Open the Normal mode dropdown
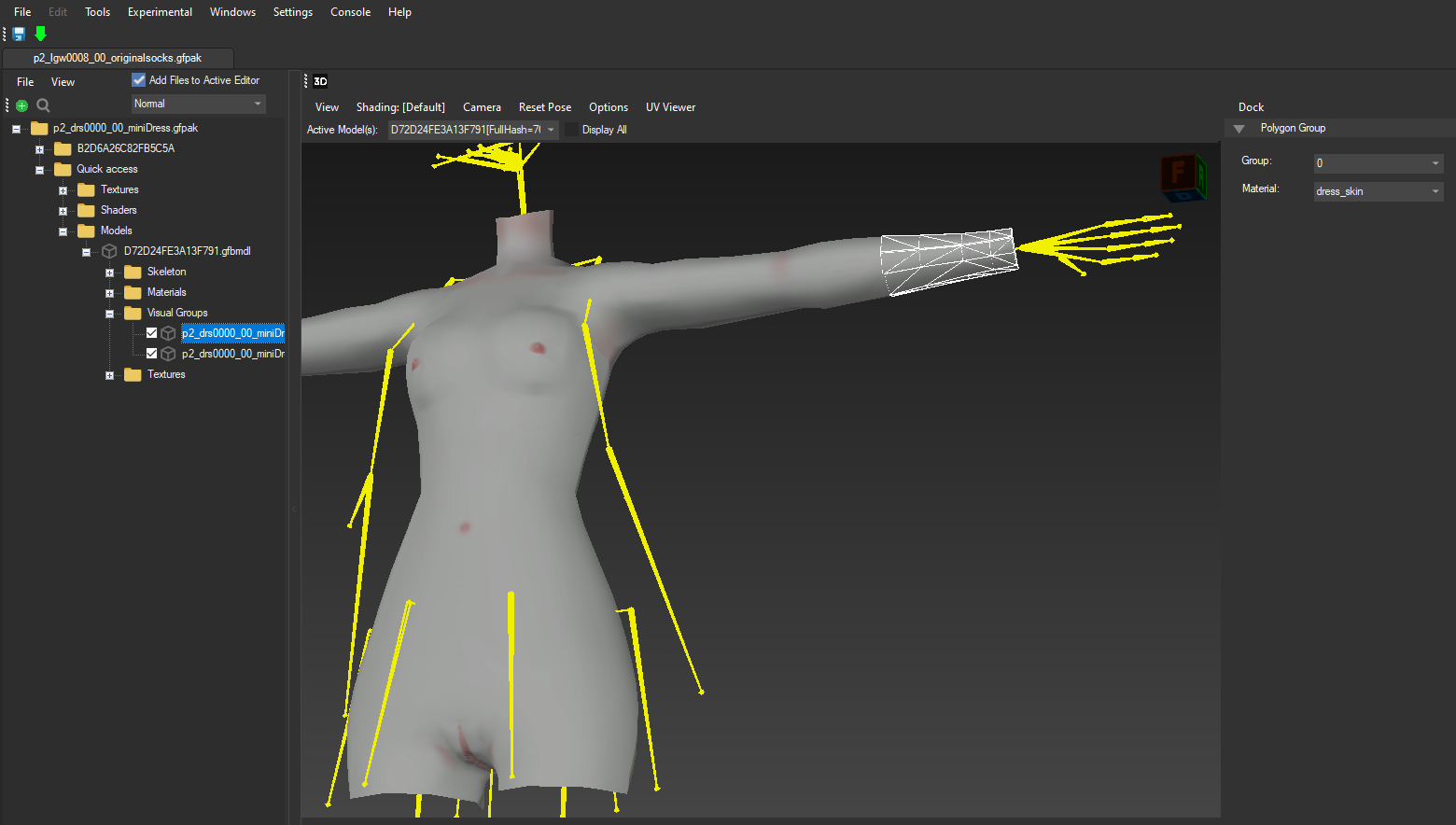 [198, 104]
